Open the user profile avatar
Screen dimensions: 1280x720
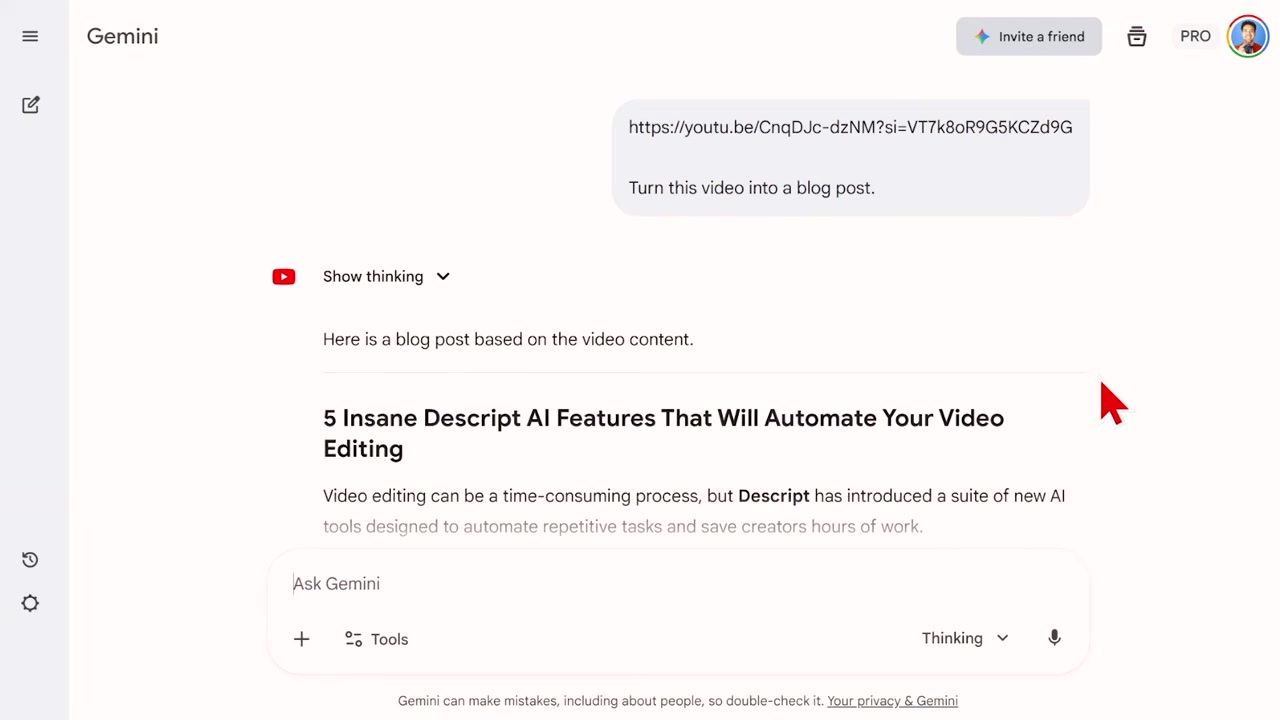click(x=1248, y=37)
